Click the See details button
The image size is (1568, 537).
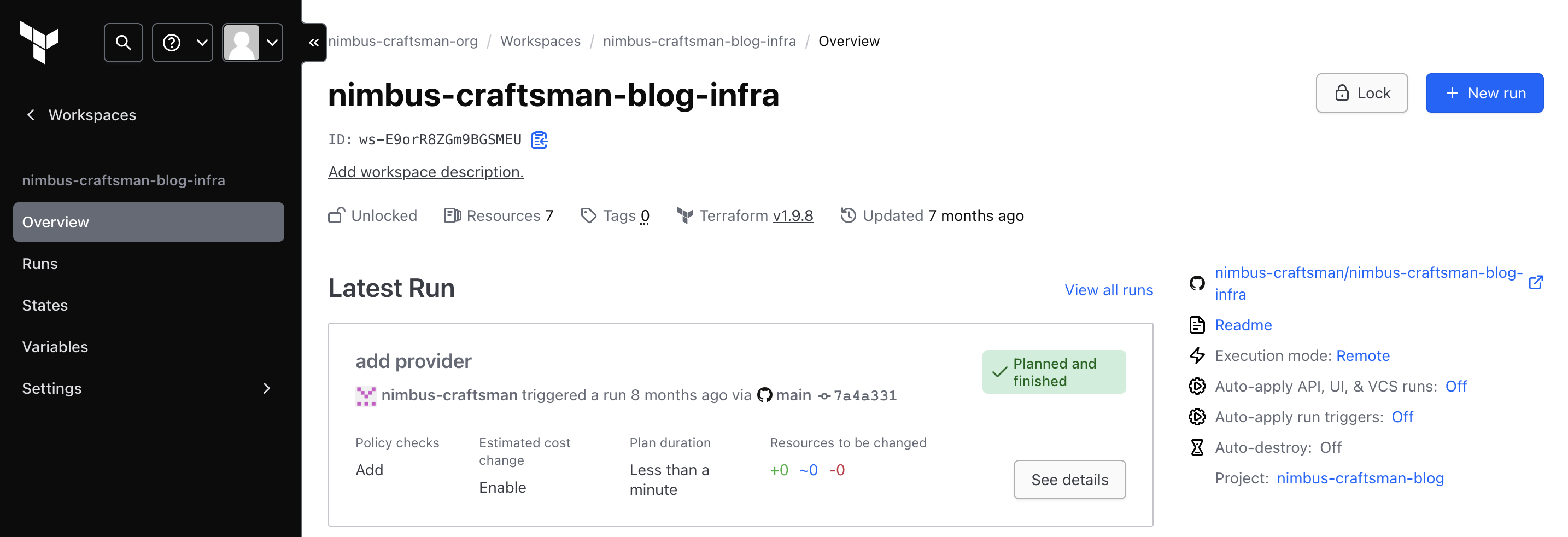click(x=1069, y=480)
